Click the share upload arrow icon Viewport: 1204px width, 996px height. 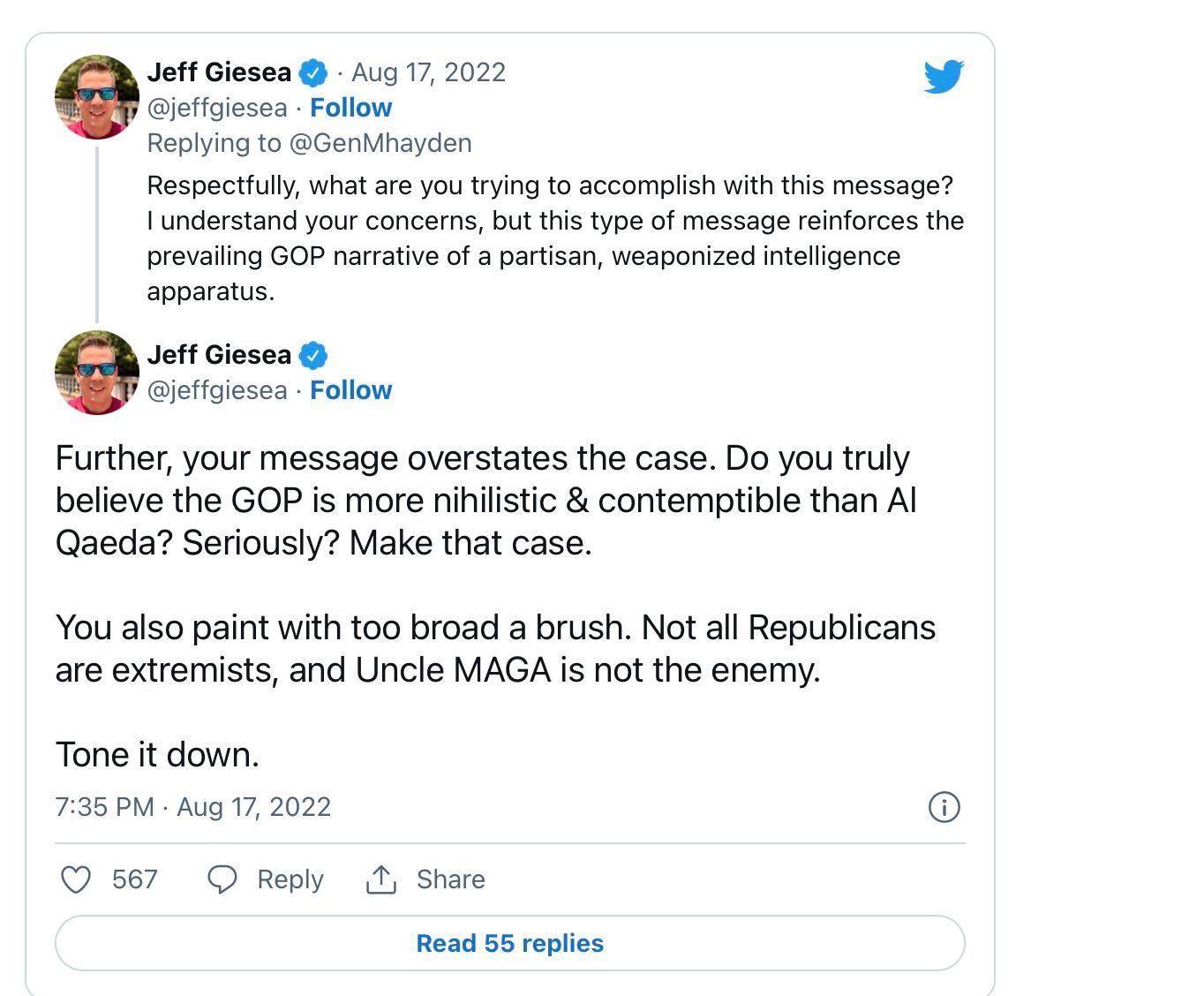tap(381, 879)
